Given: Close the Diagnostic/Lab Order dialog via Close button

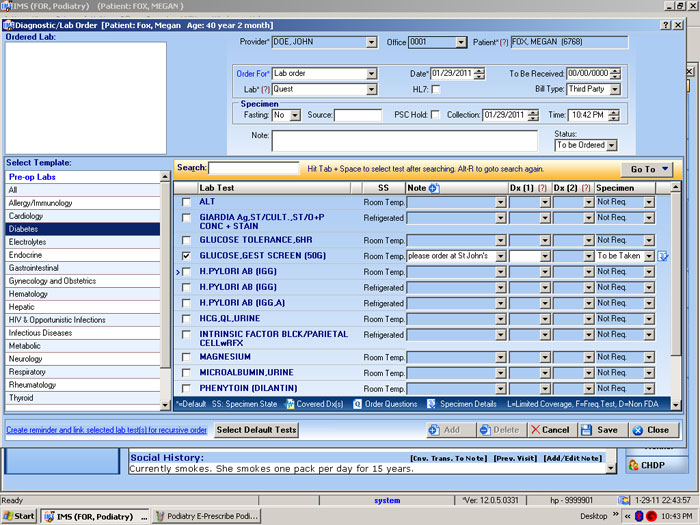Looking at the screenshot, I should pos(654,430).
